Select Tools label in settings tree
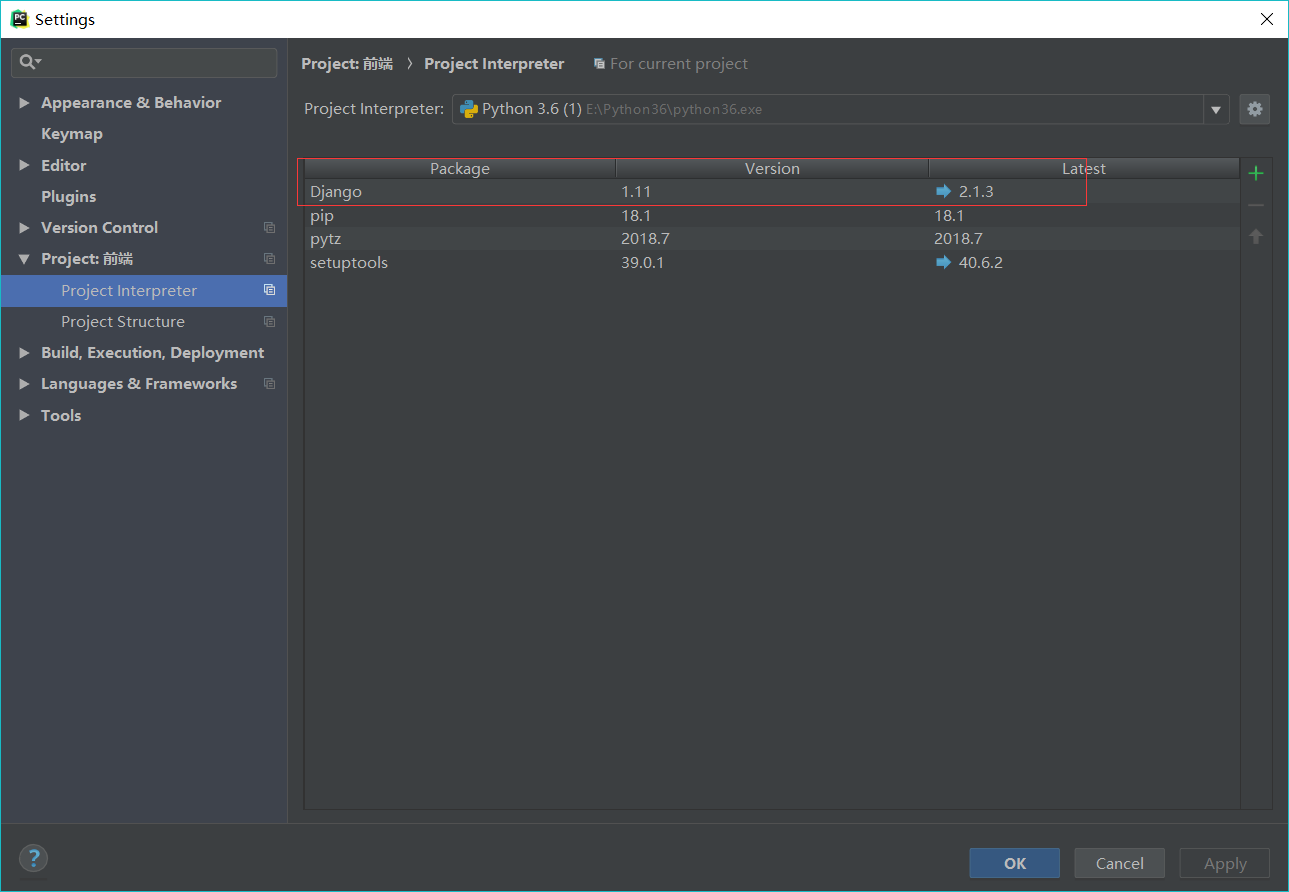Screen dimensions: 1289x892 [x=61, y=415]
